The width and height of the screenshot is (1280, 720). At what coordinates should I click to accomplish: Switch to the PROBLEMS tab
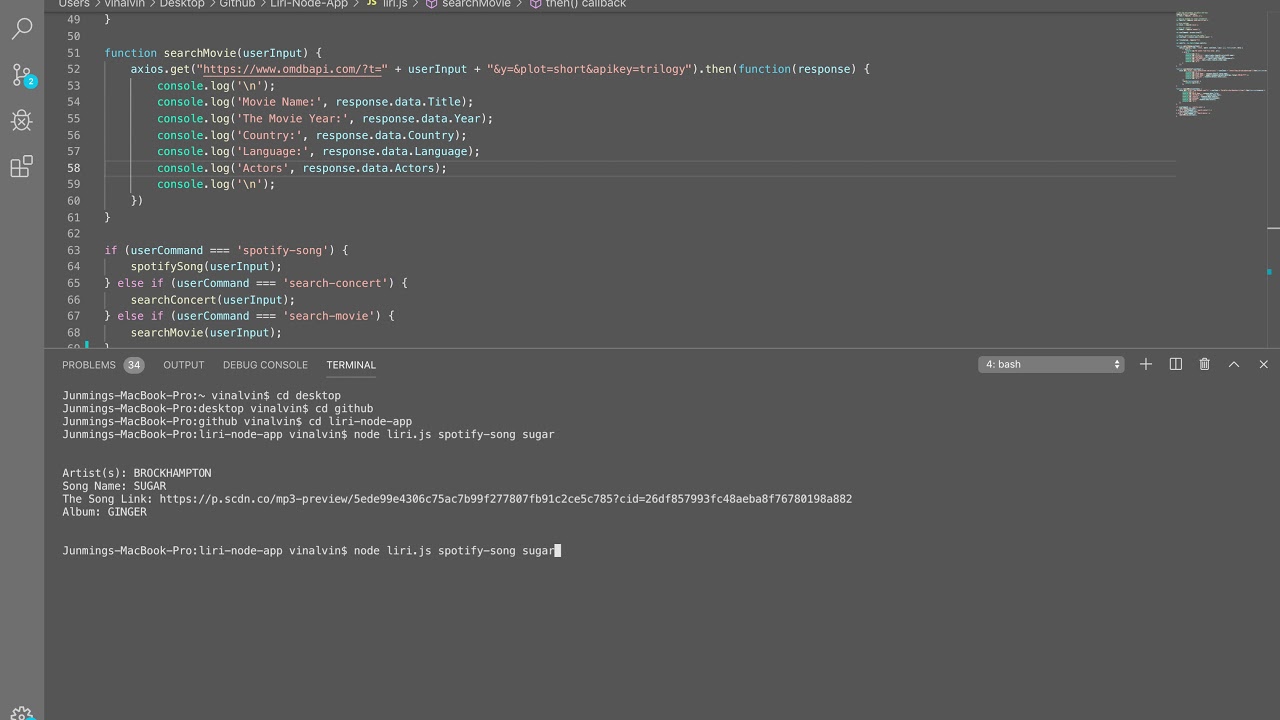89,365
